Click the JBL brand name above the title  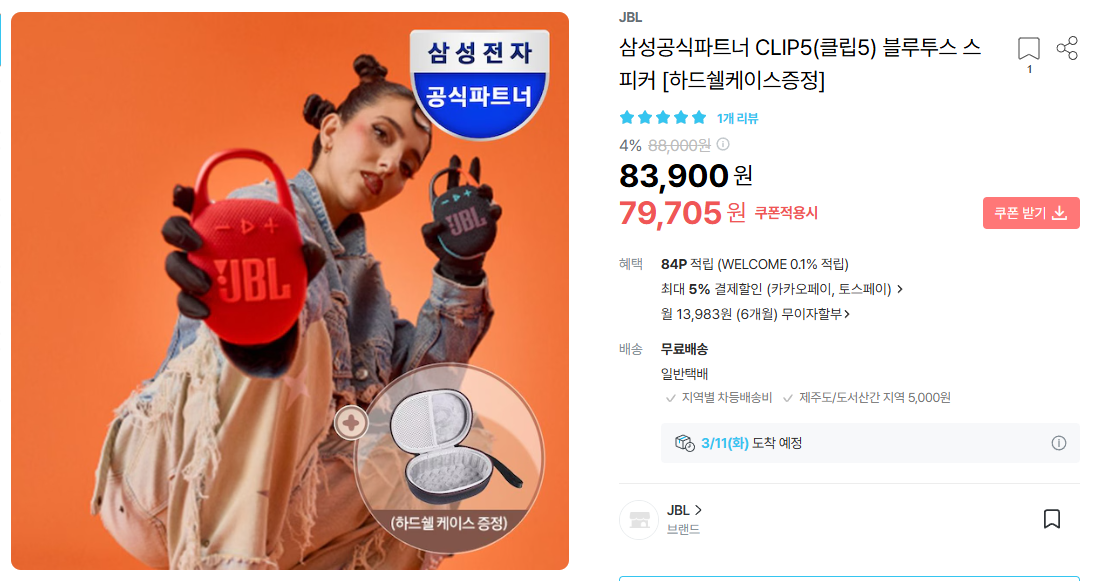coord(630,17)
